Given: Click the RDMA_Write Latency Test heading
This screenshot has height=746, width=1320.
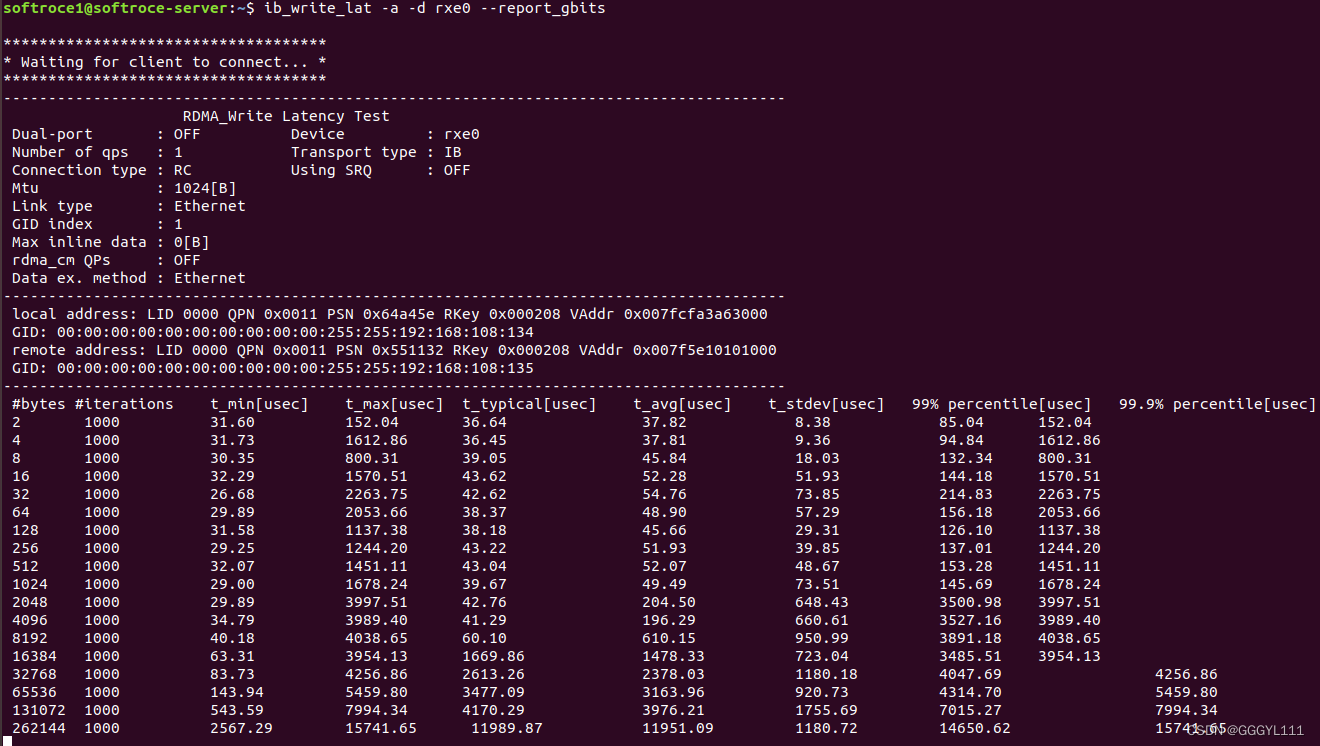Looking at the screenshot, I should [x=286, y=116].
